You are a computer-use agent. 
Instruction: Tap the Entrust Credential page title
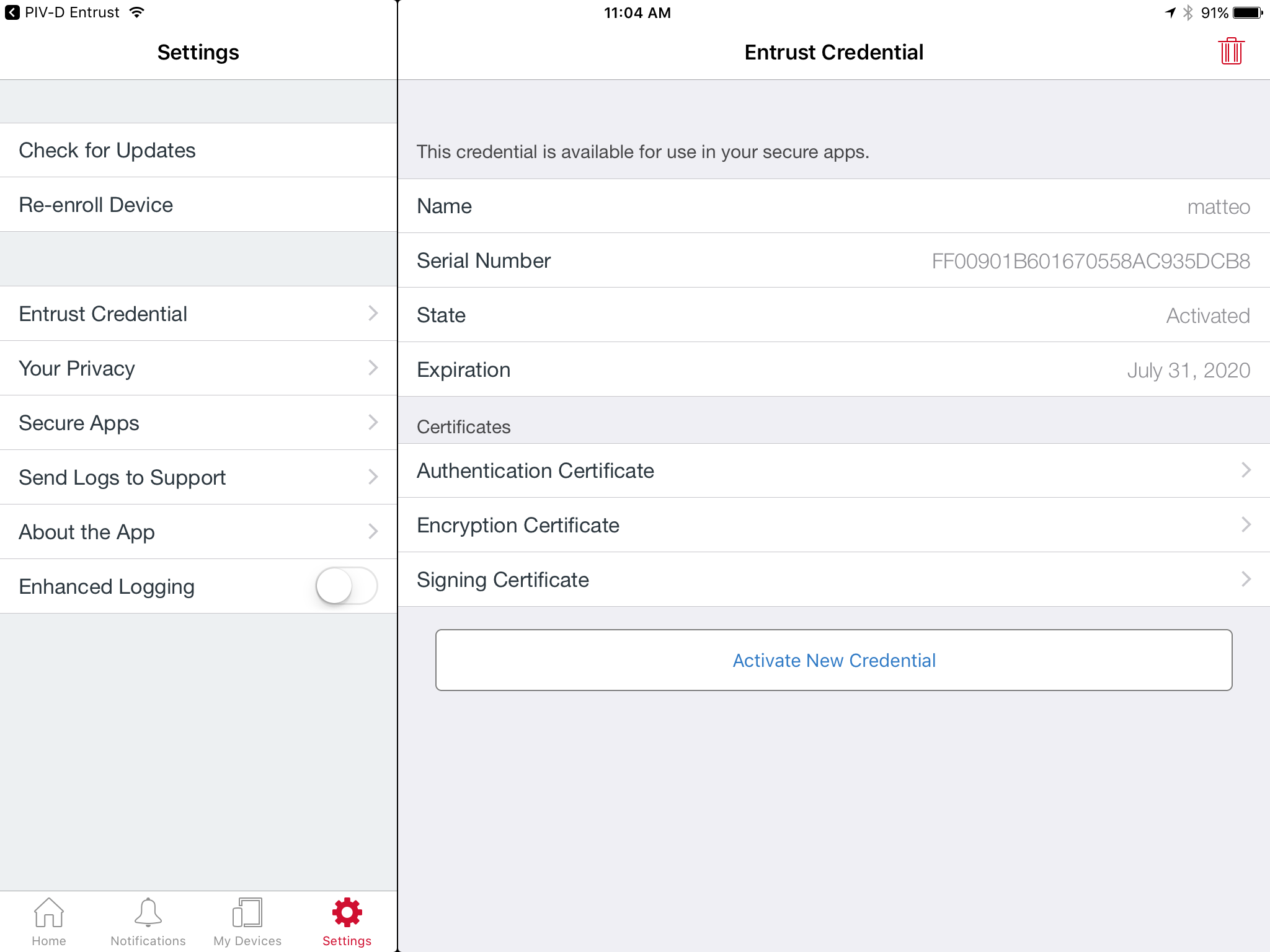tap(833, 52)
